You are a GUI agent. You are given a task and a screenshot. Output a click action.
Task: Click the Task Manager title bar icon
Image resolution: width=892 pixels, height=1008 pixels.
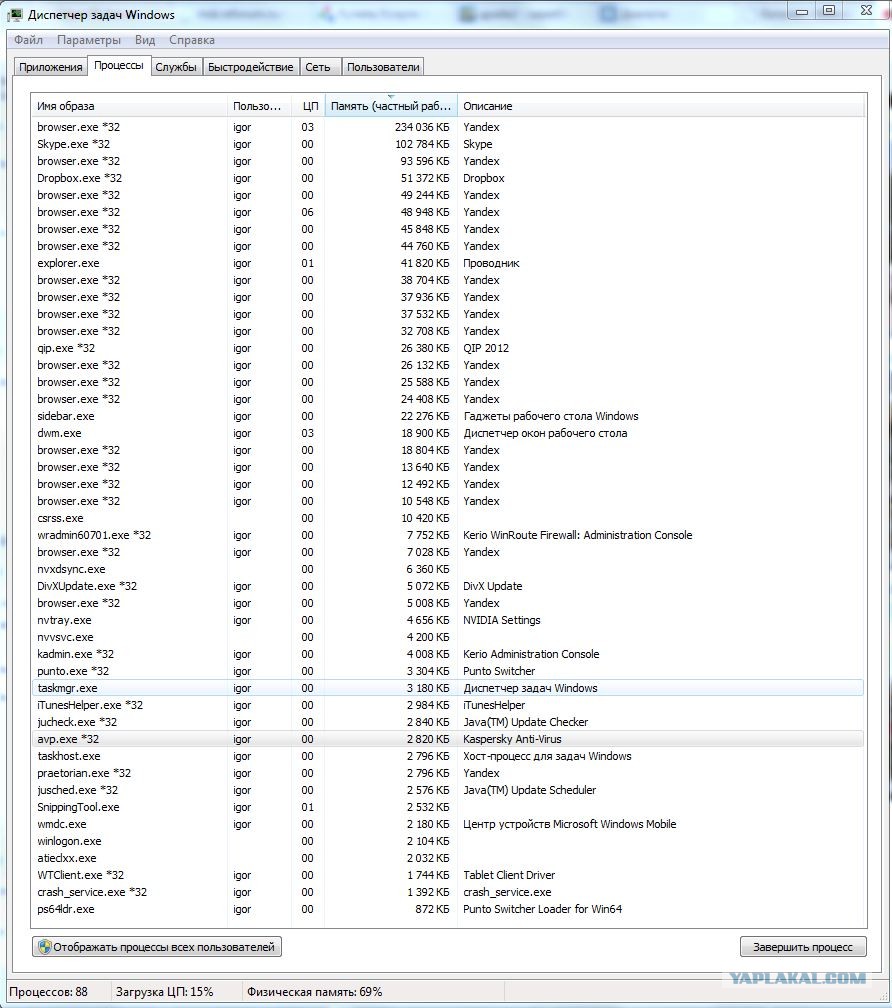14,14
